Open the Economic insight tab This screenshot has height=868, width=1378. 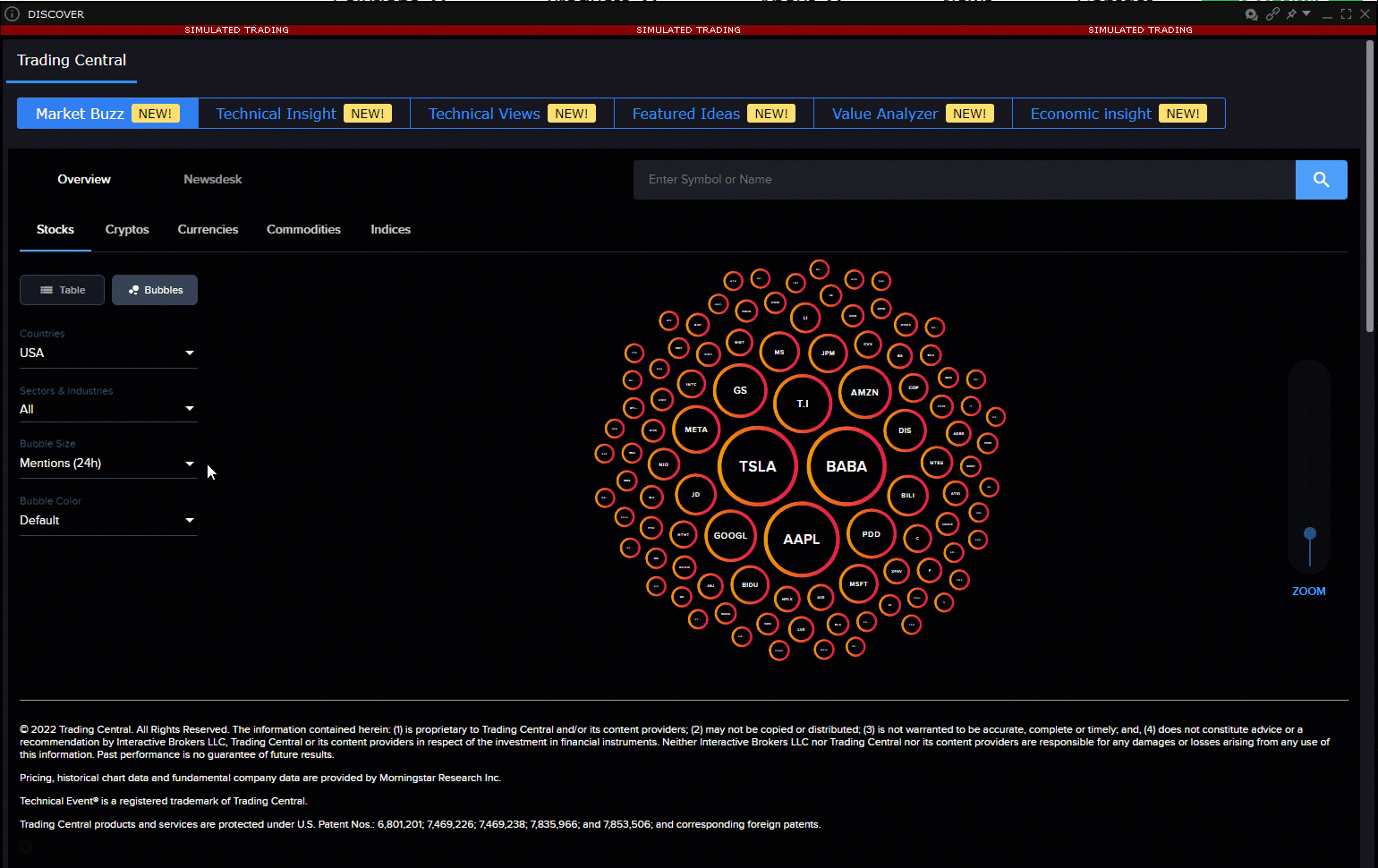[1119, 114]
